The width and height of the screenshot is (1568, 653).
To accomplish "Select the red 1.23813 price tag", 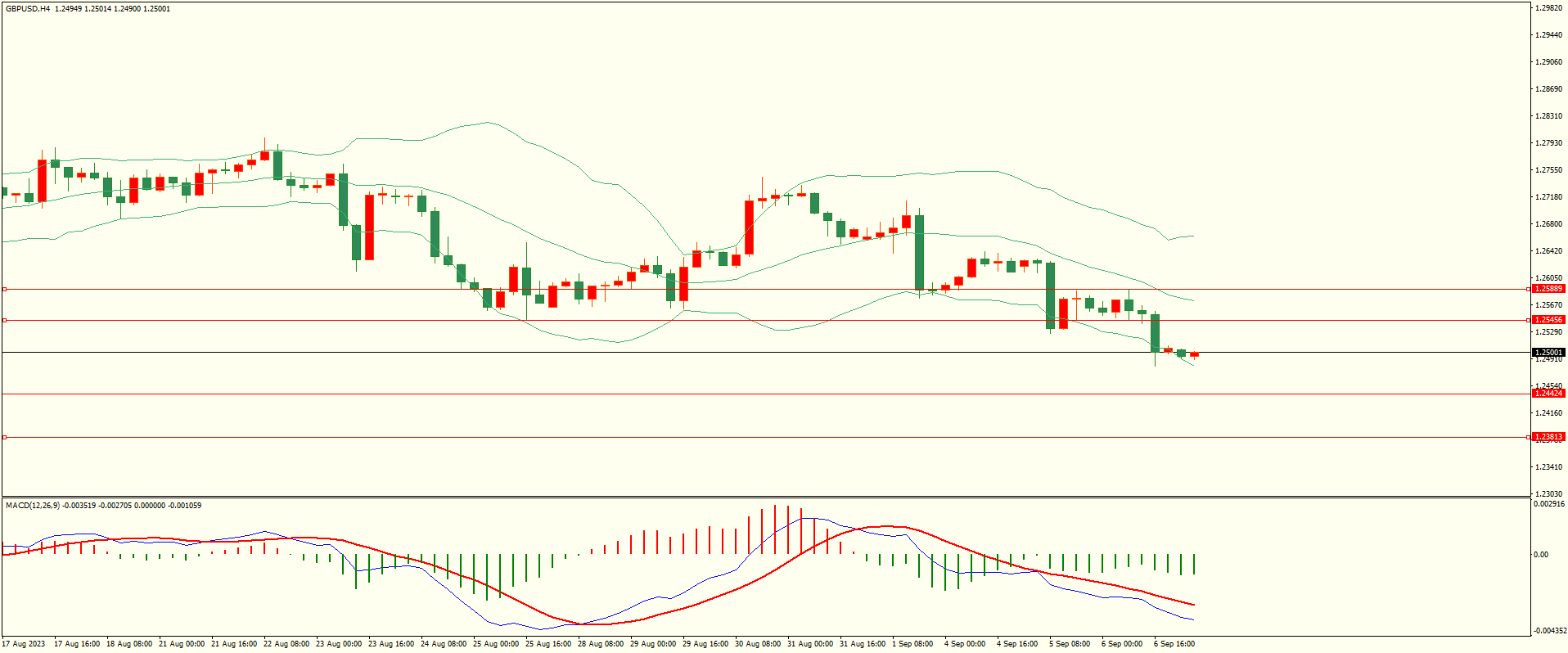I will (x=1548, y=437).
